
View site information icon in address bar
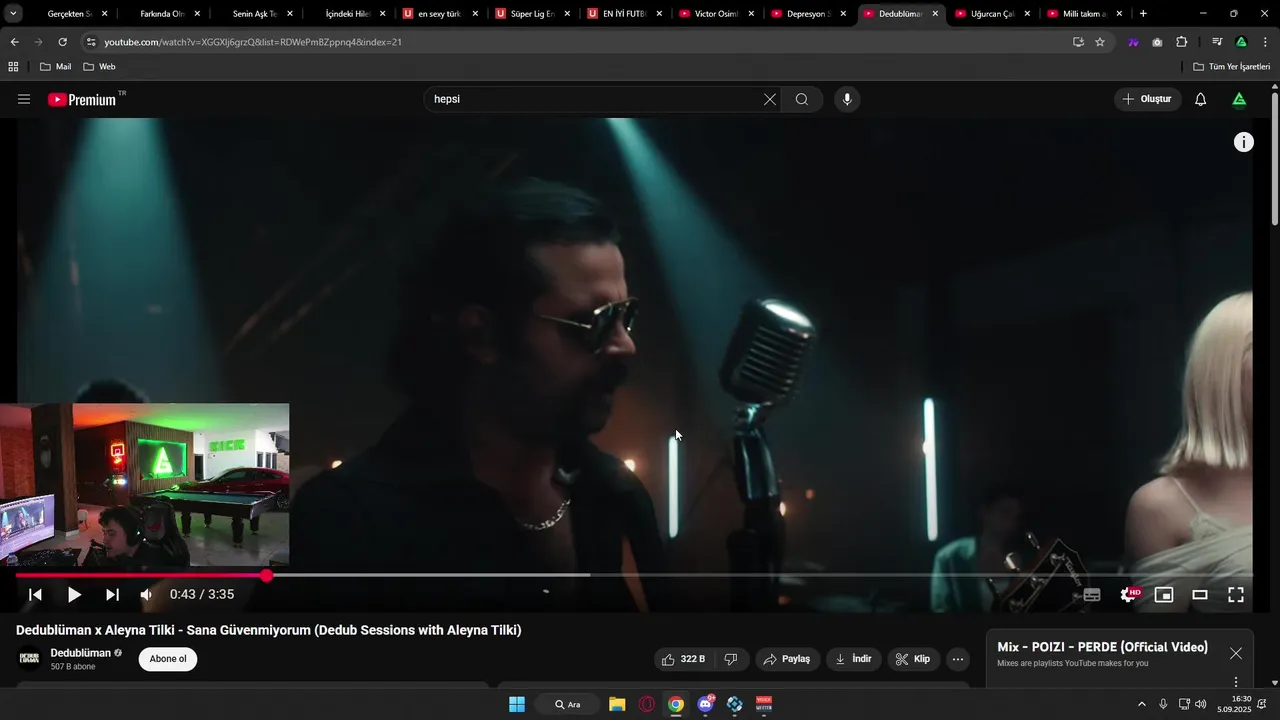click(x=91, y=42)
